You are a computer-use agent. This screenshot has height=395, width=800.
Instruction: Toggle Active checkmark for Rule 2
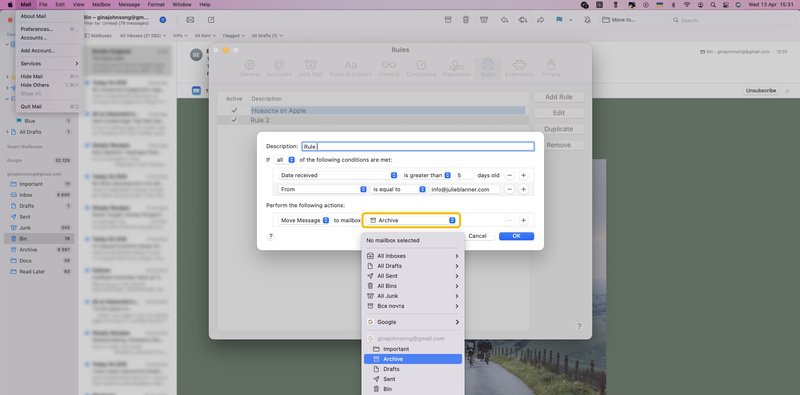pos(234,120)
